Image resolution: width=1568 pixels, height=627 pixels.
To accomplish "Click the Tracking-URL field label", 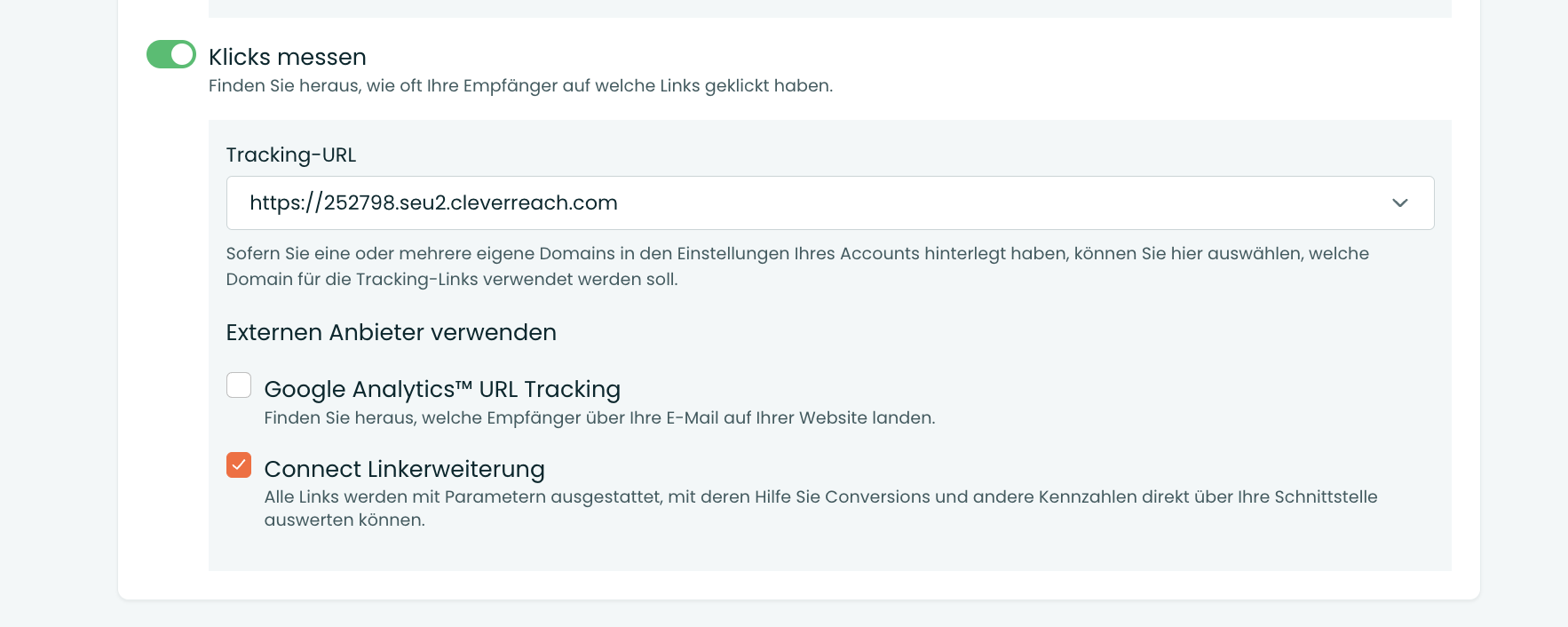I will (290, 155).
